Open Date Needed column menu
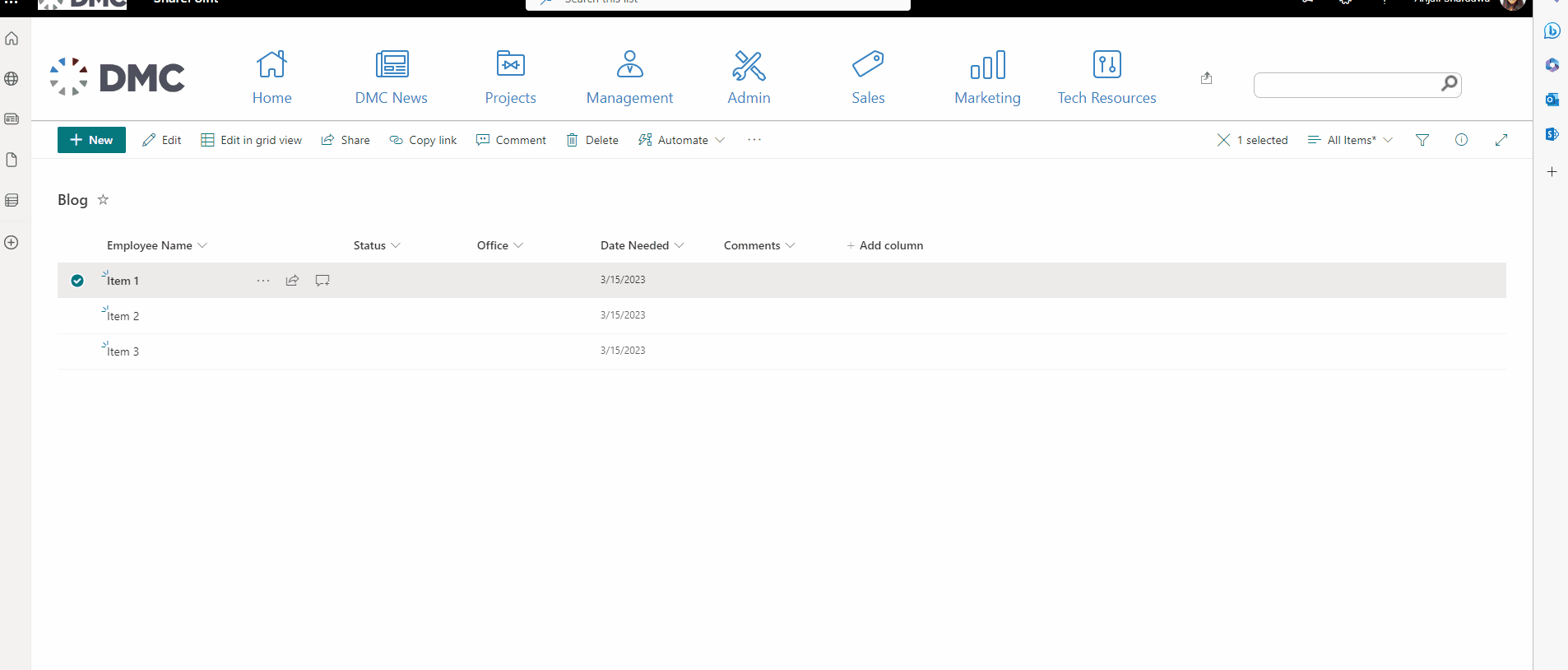Screen dimensions: 1568x670 click(x=642, y=245)
